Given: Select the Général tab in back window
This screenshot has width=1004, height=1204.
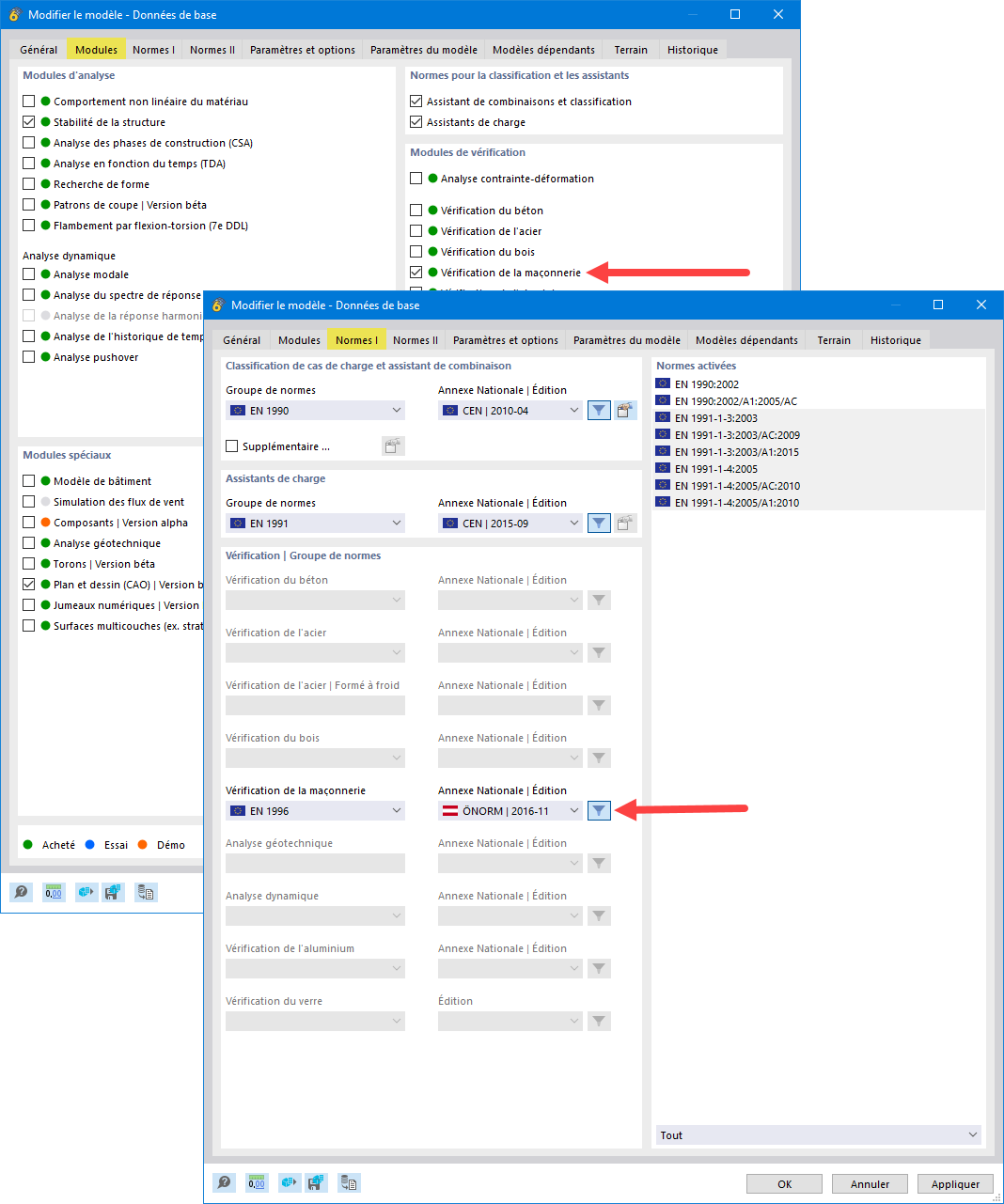Looking at the screenshot, I should (x=39, y=50).
